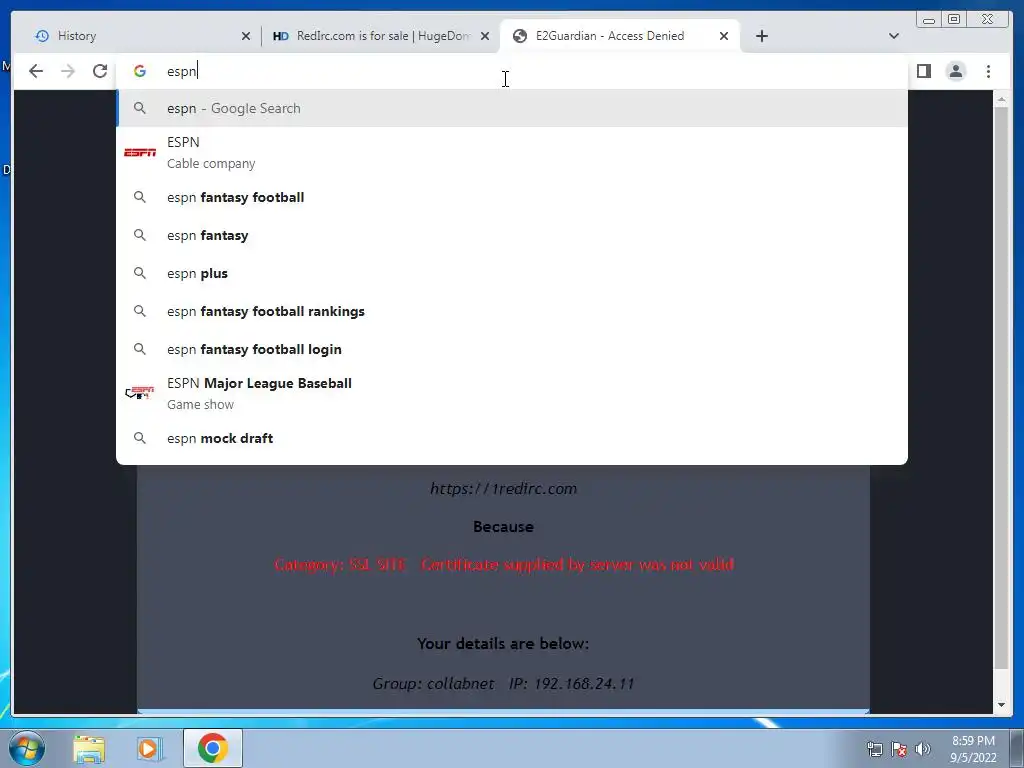The height and width of the screenshot is (768, 1024).
Task: Select the E2Guardian - Access Denied tab
Action: tap(619, 36)
